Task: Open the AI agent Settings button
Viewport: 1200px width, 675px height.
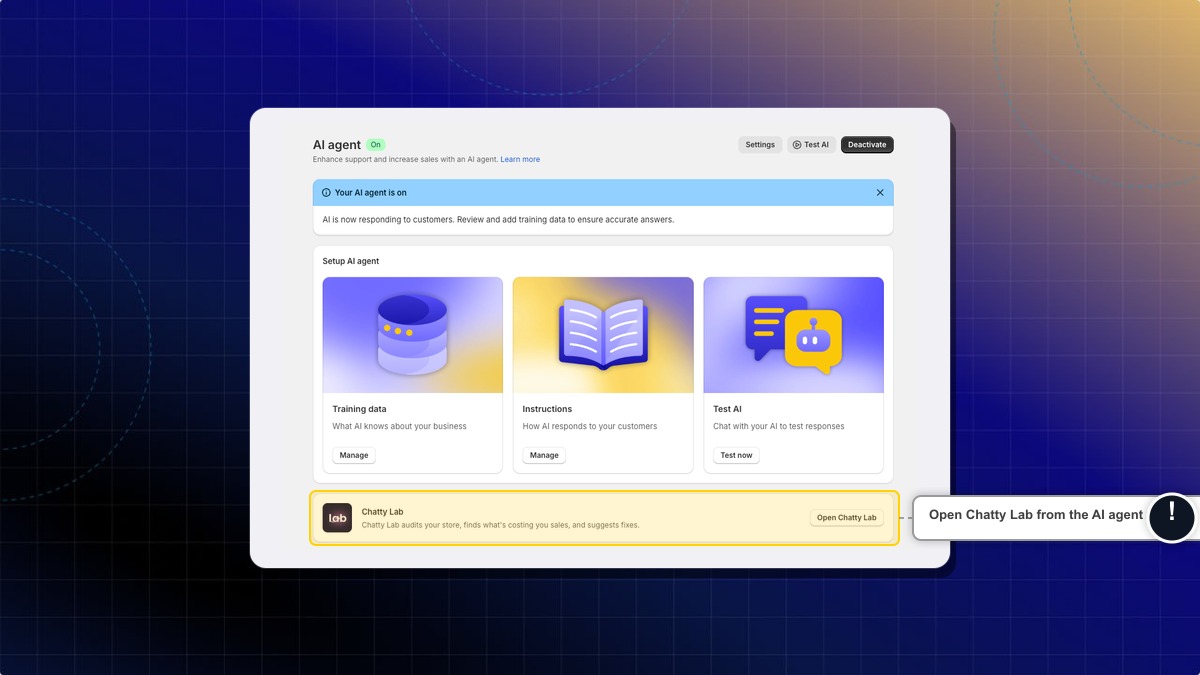Action: (x=760, y=145)
